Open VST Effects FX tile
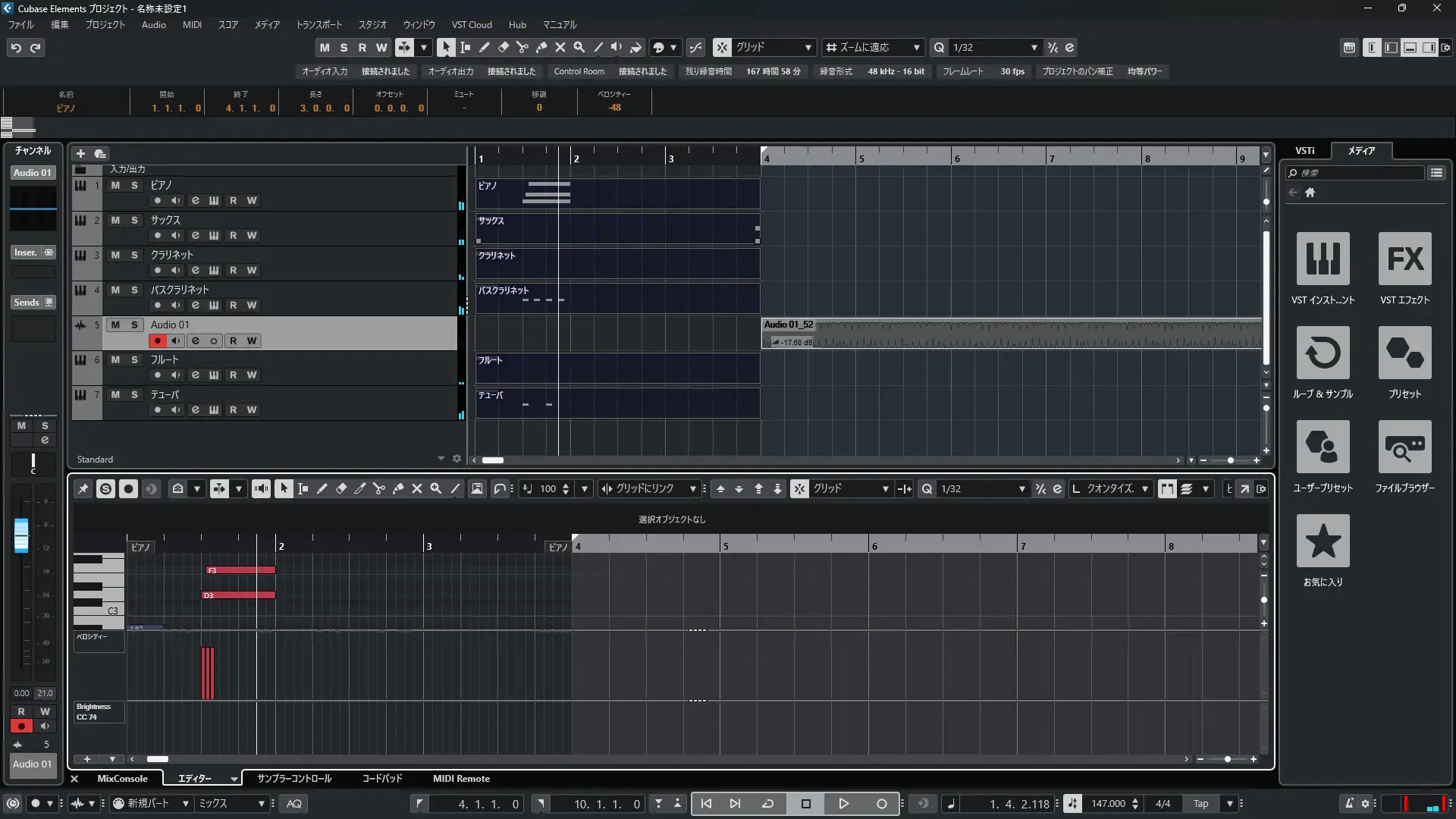The width and height of the screenshot is (1456, 819). pyautogui.click(x=1404, y=259)
